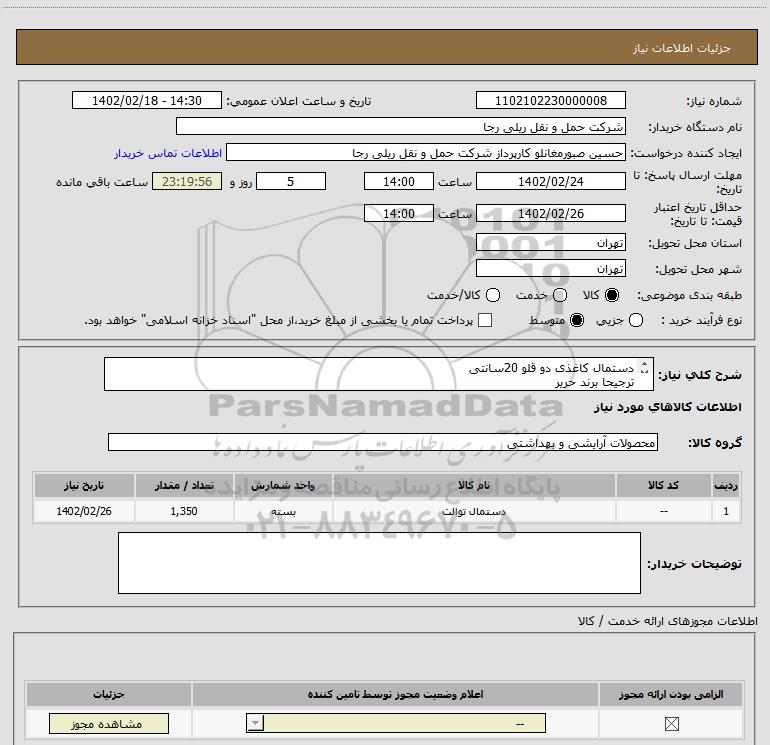Click the اطلاعات کالاهای مورد نیاز heading
Viewport: 770px width, 745px height.
[668, 407]
